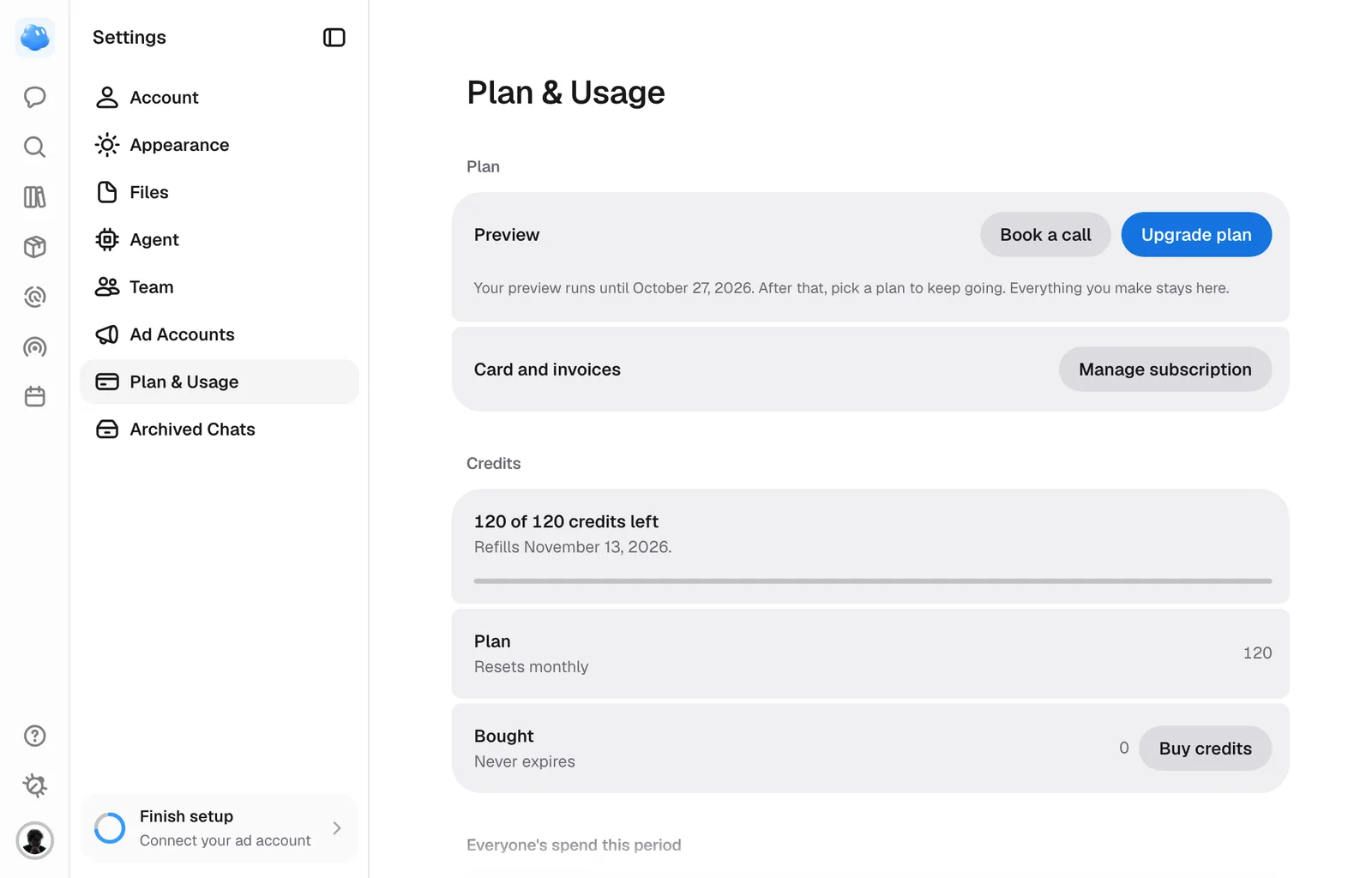Open Appearance settings
Viewport: 1372px width, 878px height.
point(220,145)
